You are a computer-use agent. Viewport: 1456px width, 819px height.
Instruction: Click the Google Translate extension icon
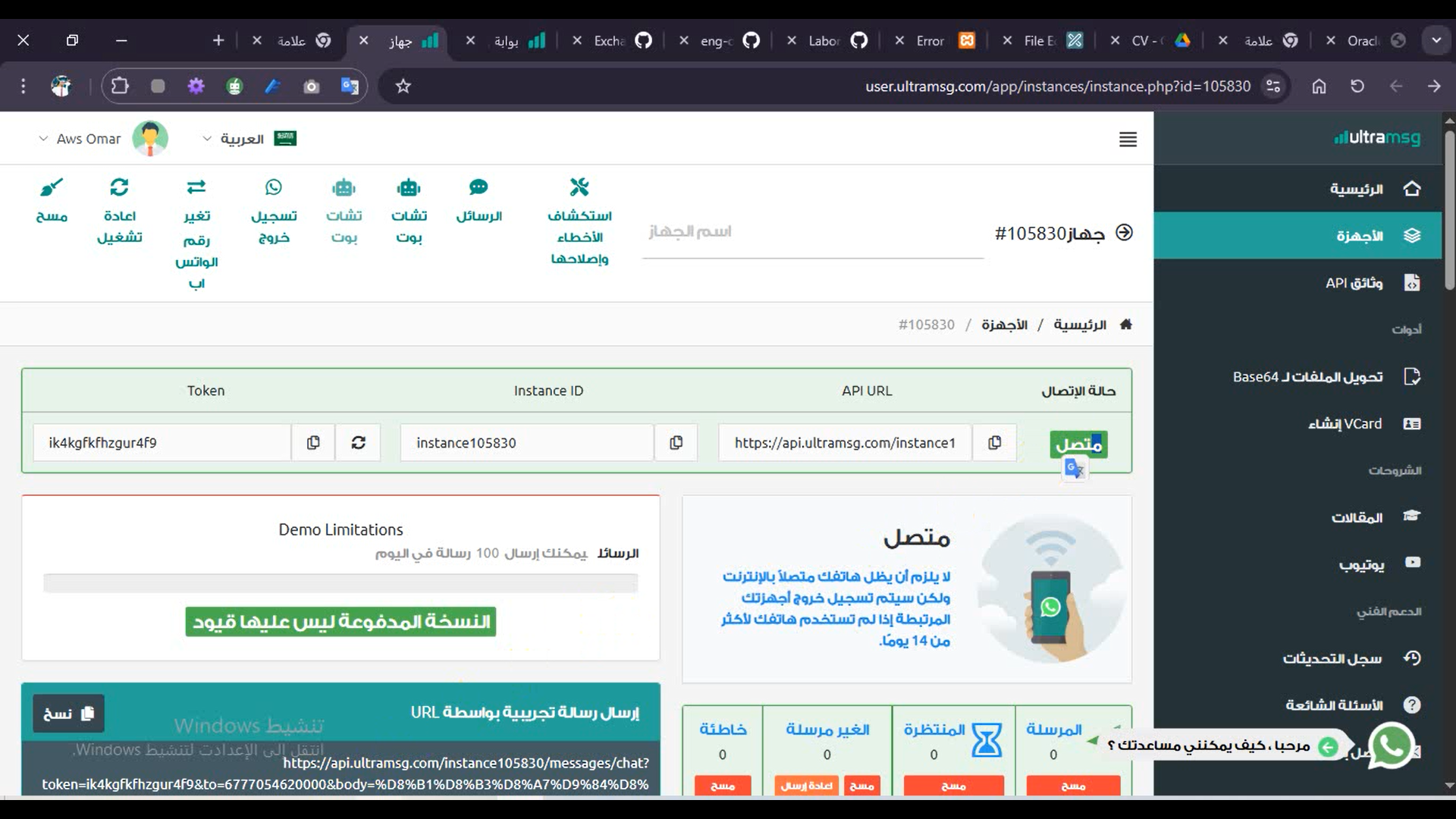350,86
